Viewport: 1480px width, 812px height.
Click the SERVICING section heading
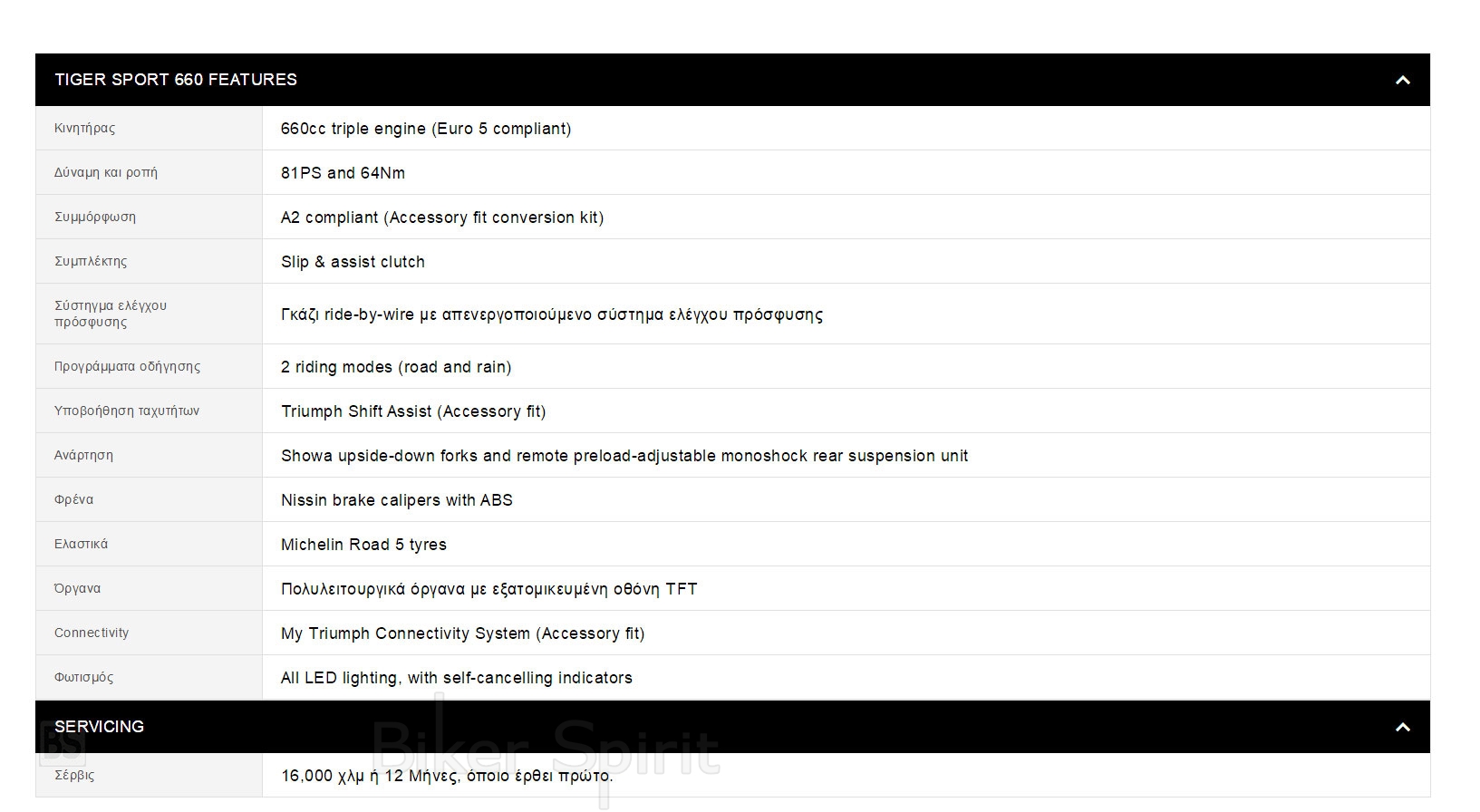[100, 727]
